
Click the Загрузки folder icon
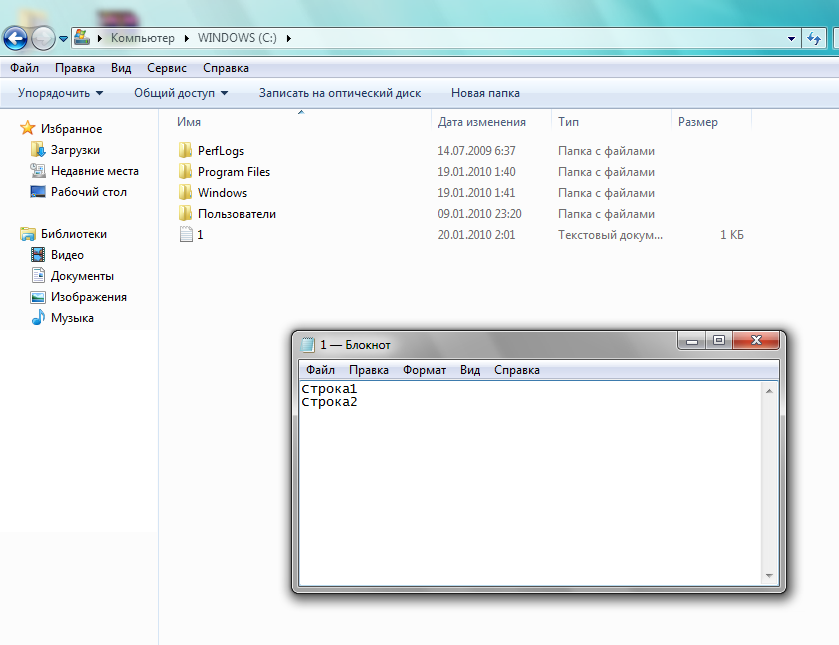37,149
